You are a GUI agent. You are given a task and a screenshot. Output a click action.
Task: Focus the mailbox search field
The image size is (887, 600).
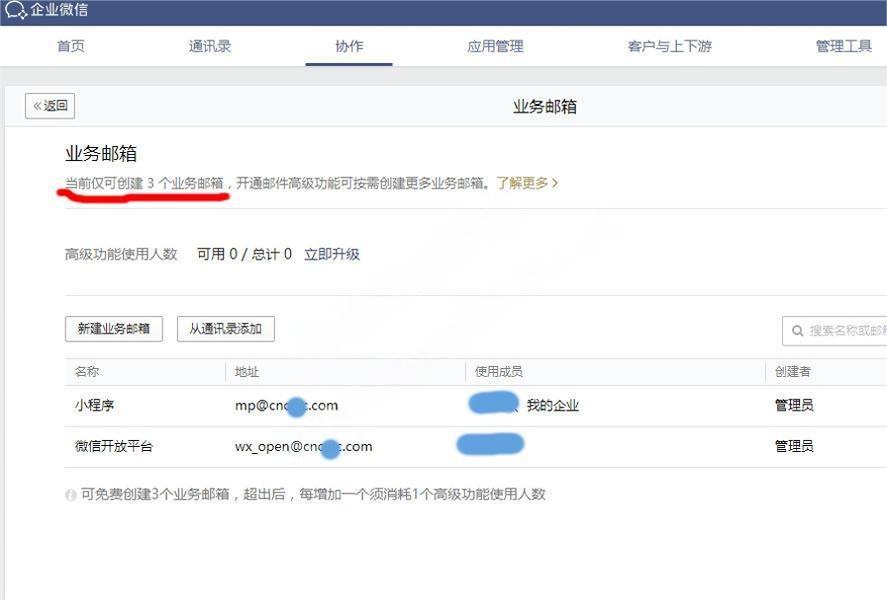point(835,331)
